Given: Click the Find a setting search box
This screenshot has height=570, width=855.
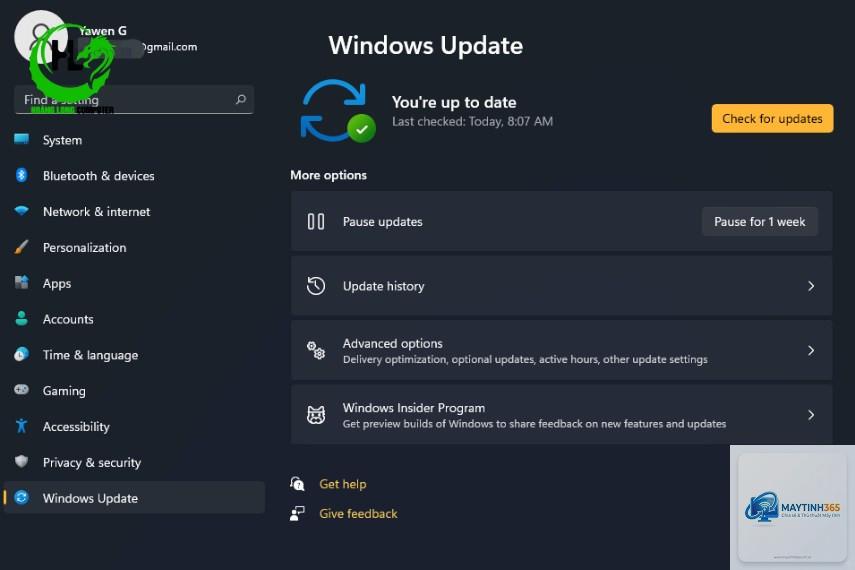Looking at the screenshot, I should coord(134,99).
